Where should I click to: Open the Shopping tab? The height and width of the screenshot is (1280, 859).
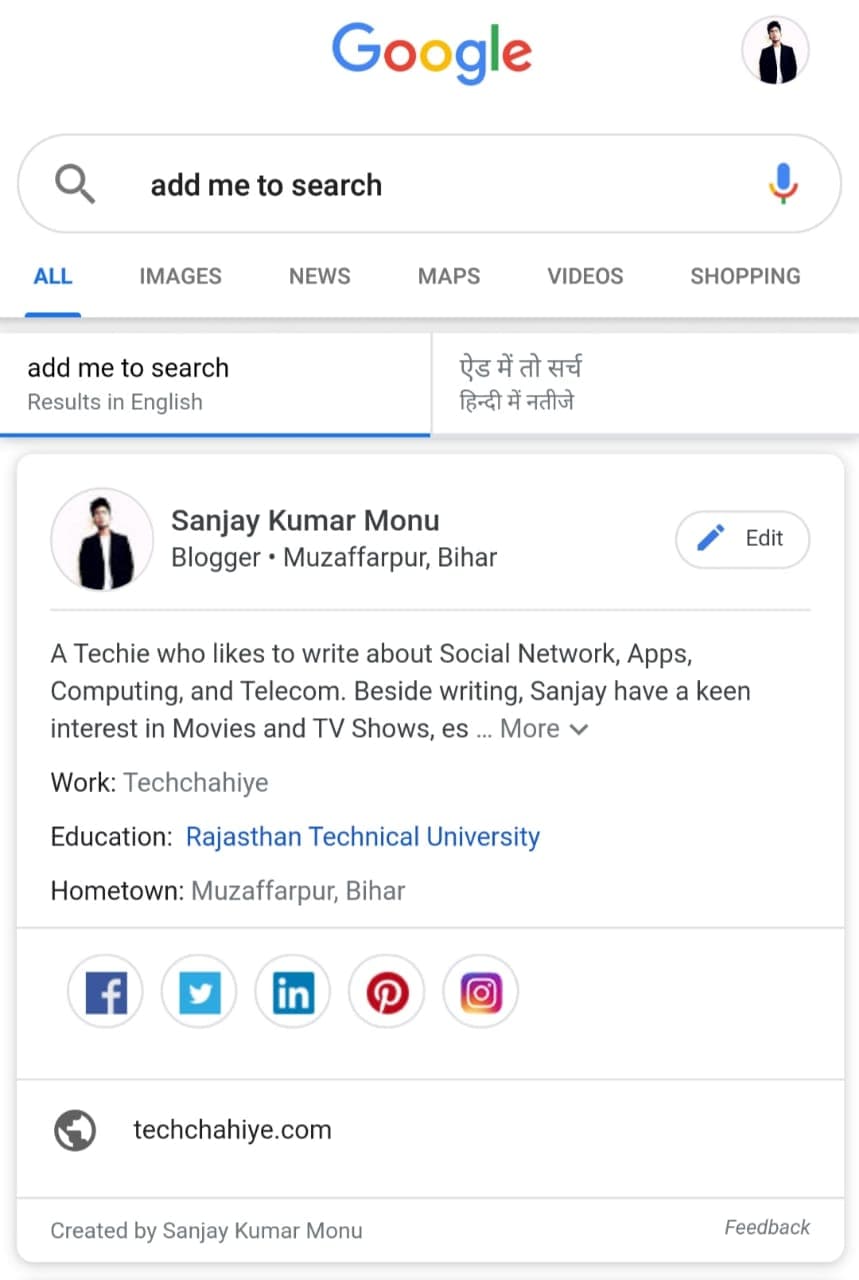coord(746,276)
